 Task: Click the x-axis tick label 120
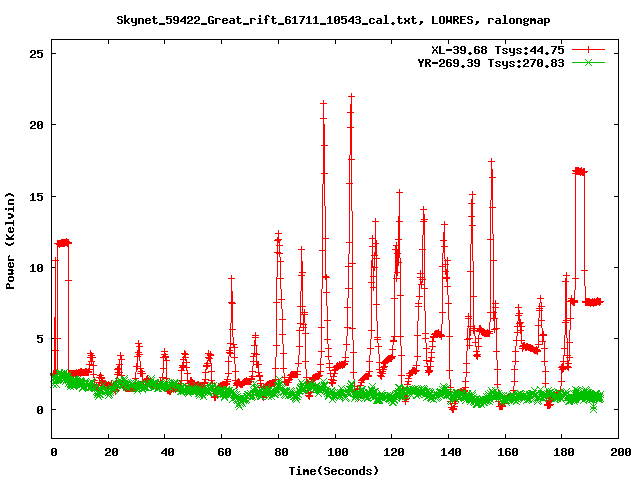[x=394, y=452]
